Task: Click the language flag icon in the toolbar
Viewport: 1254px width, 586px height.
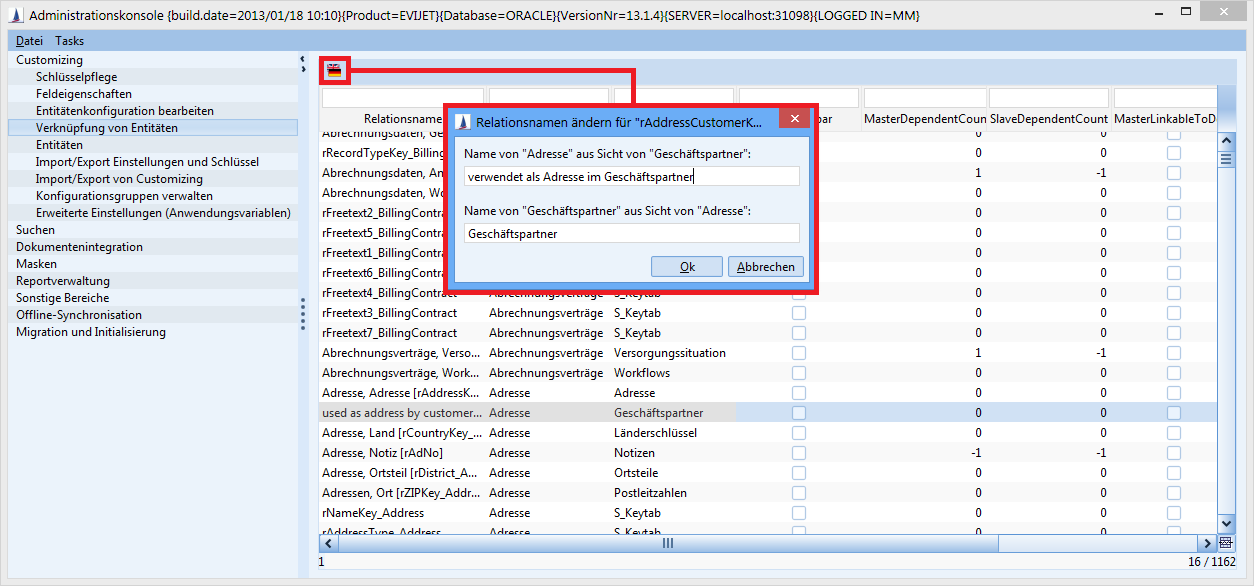Action: coord(334,70)
